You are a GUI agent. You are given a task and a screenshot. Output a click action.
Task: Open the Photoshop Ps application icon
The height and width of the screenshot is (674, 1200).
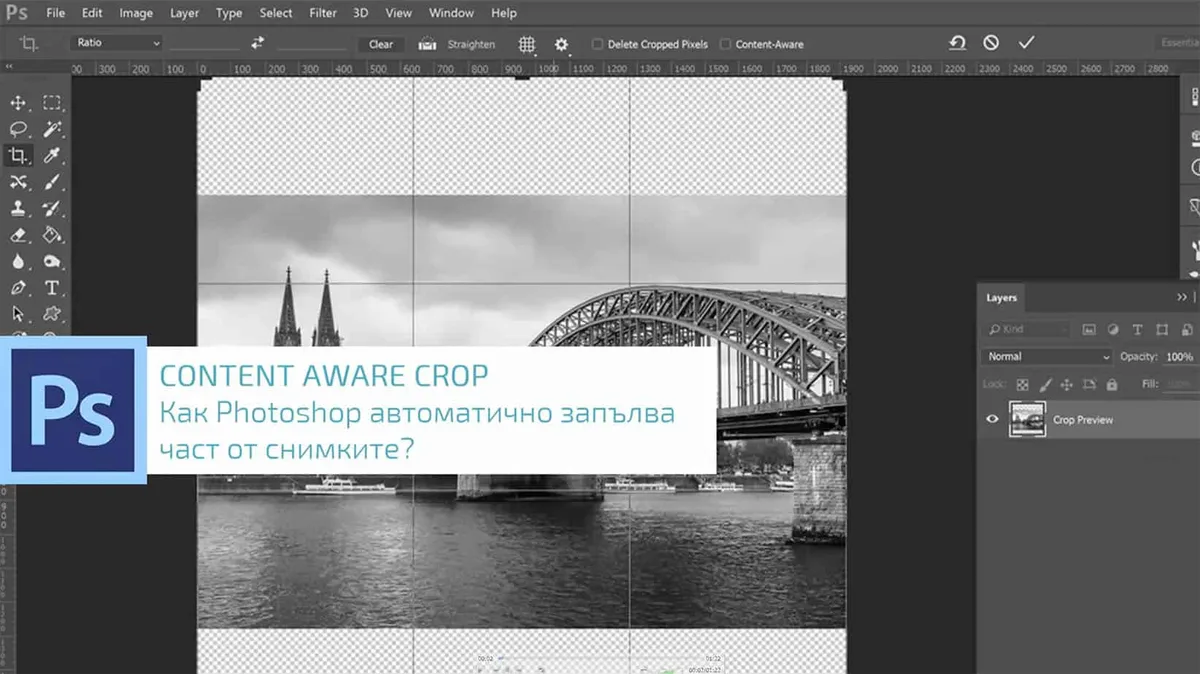pyautogui.click(x=16, y=13)
